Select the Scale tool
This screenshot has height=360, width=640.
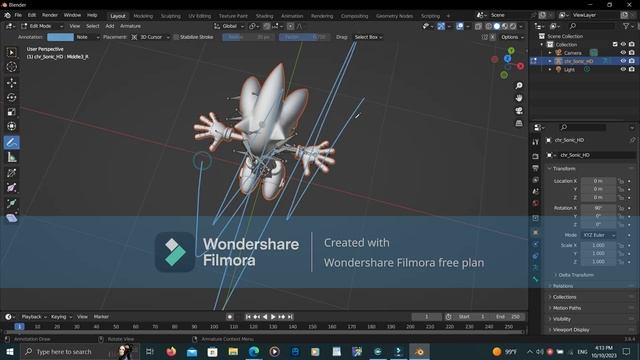(x=11, y=112)
